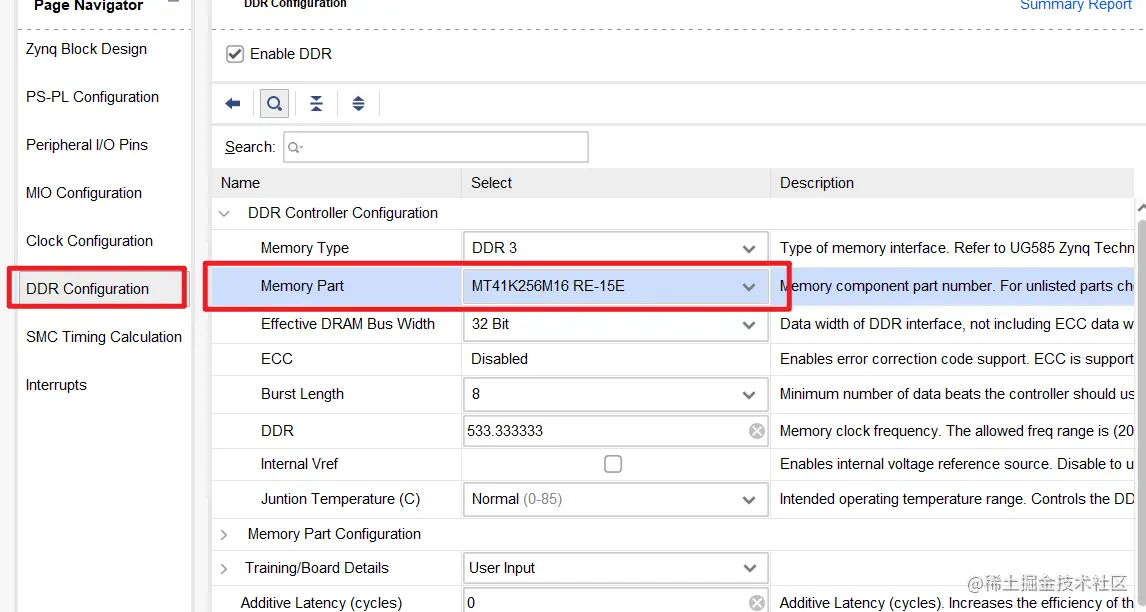Click the back arrow toolbar icon

tap(233, 103)
